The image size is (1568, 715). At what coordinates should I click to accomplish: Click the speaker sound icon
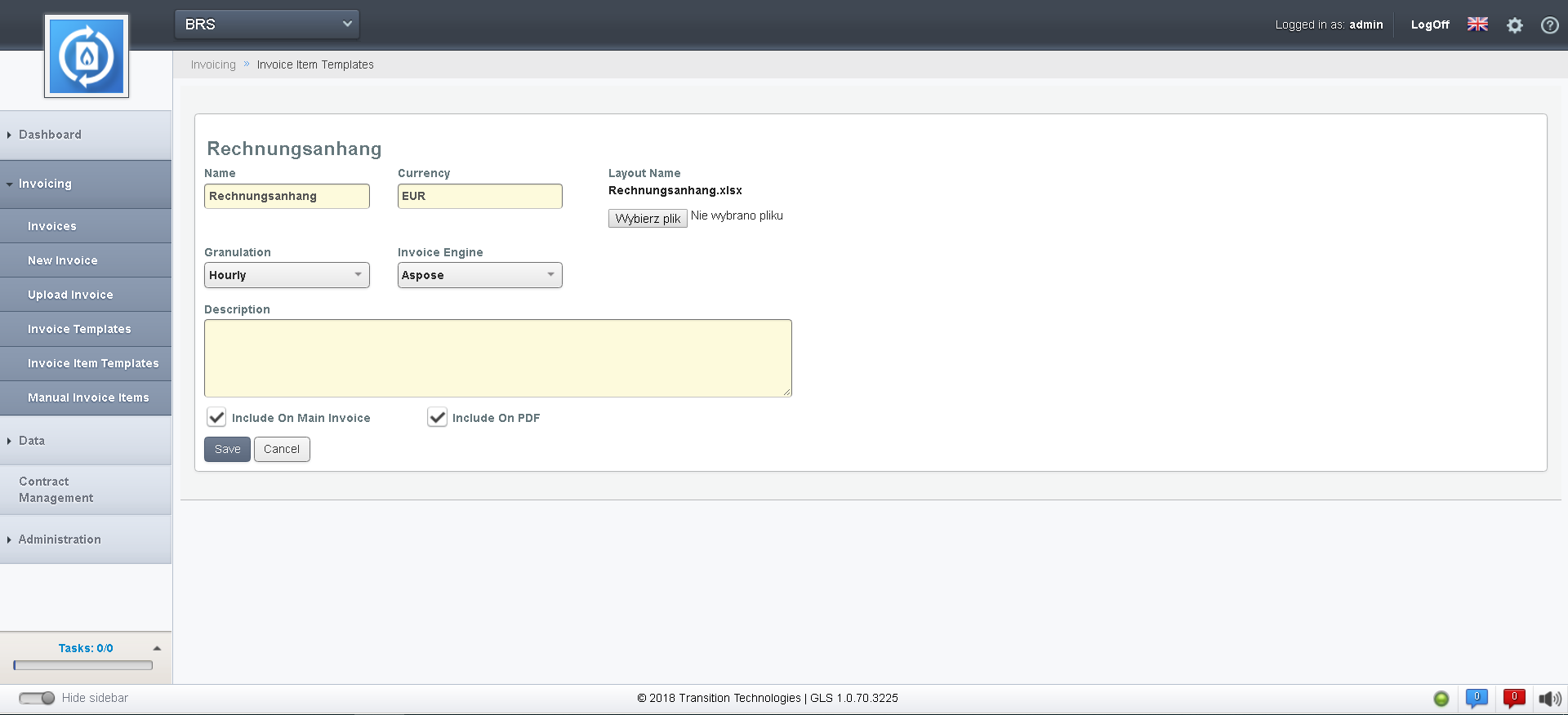coord(1549,699)
